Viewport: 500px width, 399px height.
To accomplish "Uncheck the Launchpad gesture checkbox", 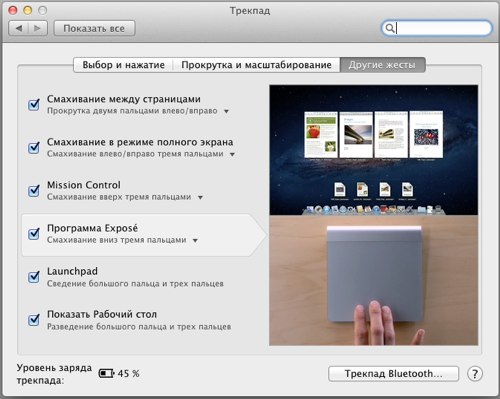I will click(x=34, y=276).
